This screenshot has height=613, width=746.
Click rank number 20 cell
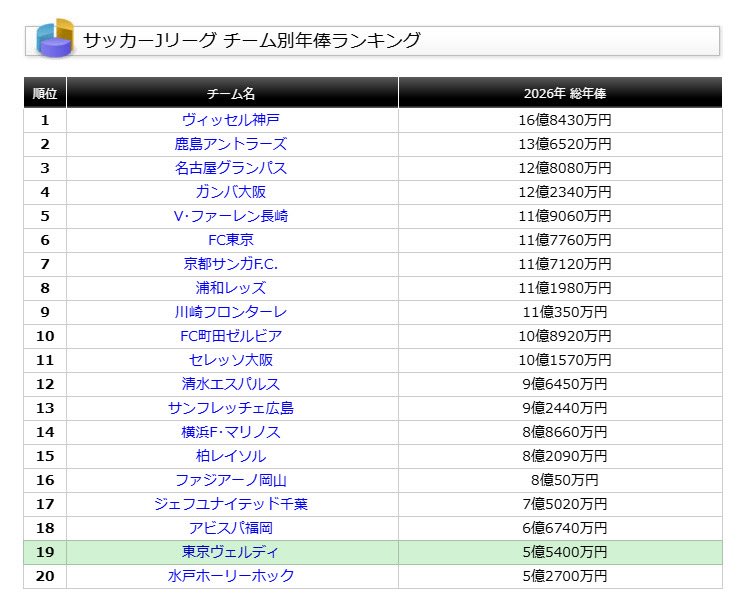coord(45,576)
